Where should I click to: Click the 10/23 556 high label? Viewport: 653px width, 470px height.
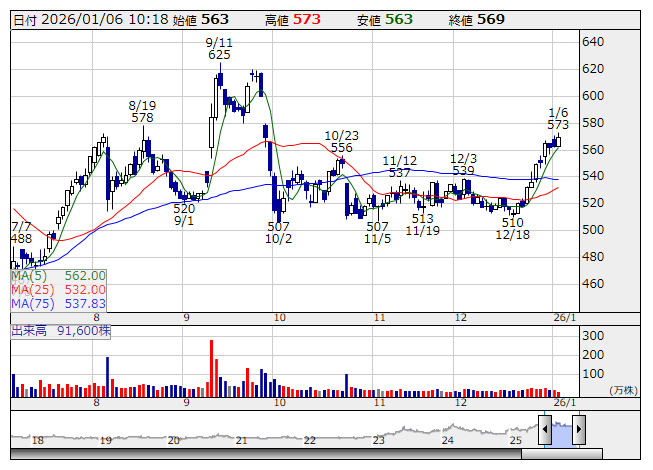pos(341,142)
